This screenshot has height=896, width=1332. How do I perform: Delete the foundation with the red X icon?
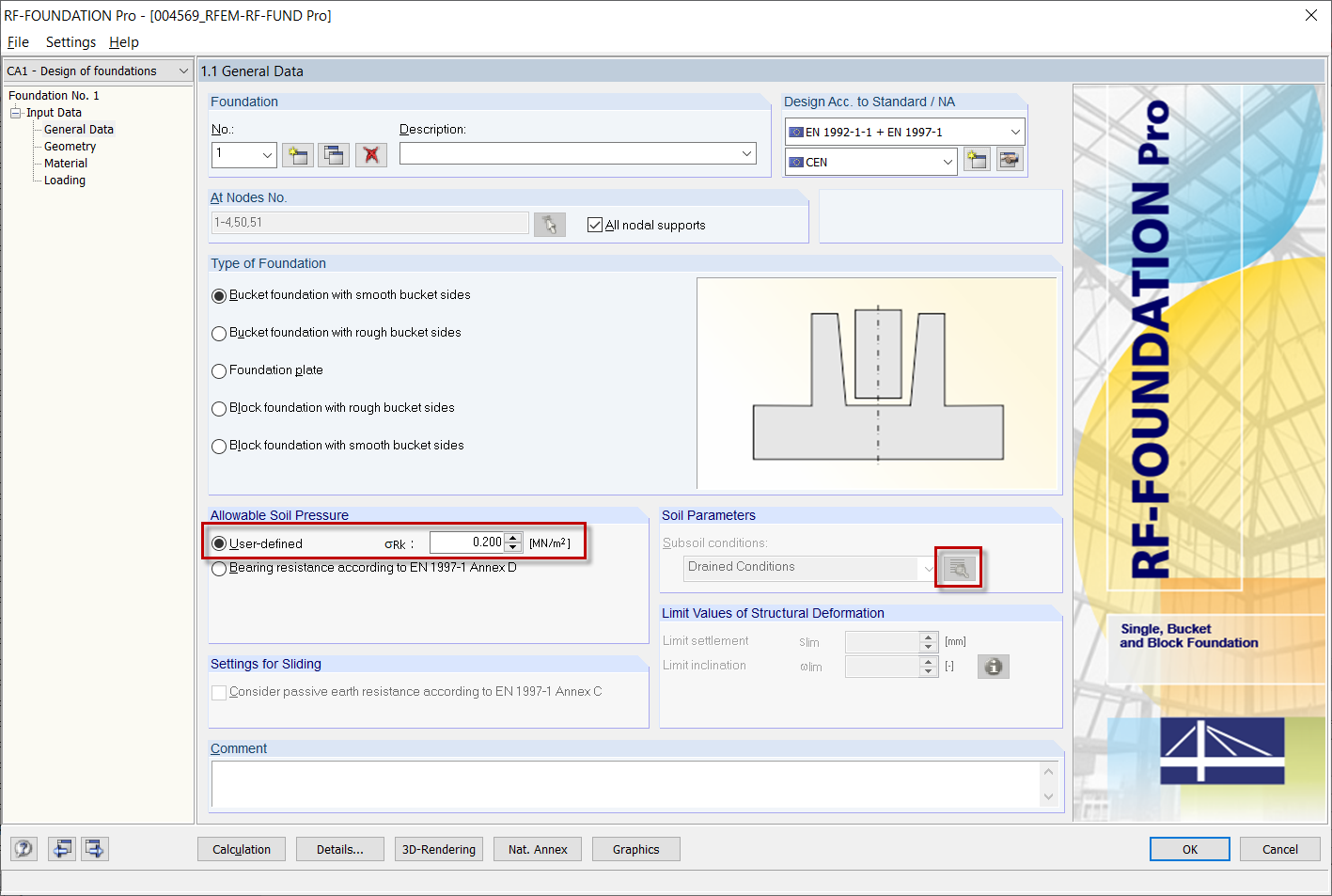point(371,155)
